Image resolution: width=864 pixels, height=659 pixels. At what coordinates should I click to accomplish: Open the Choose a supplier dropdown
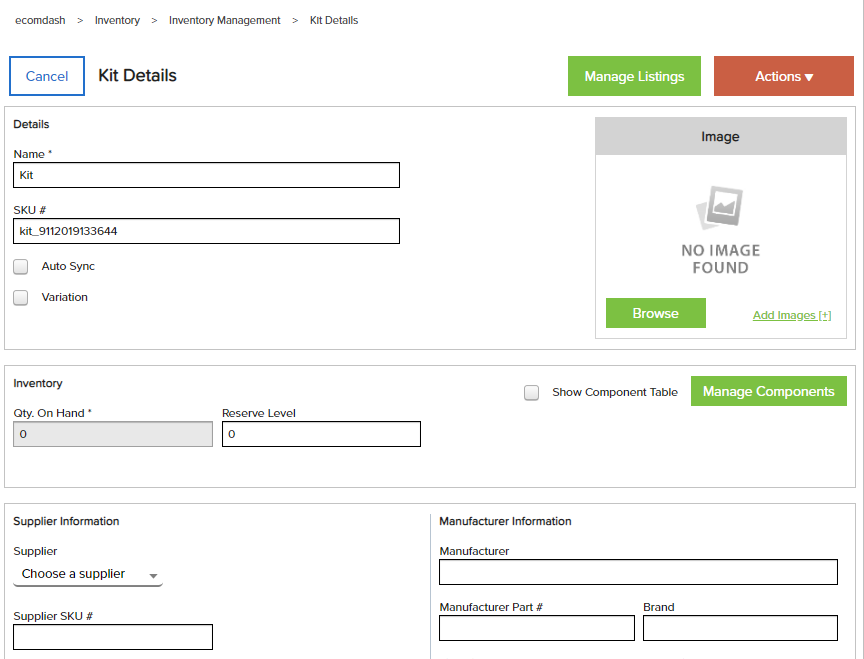point(88,574)
